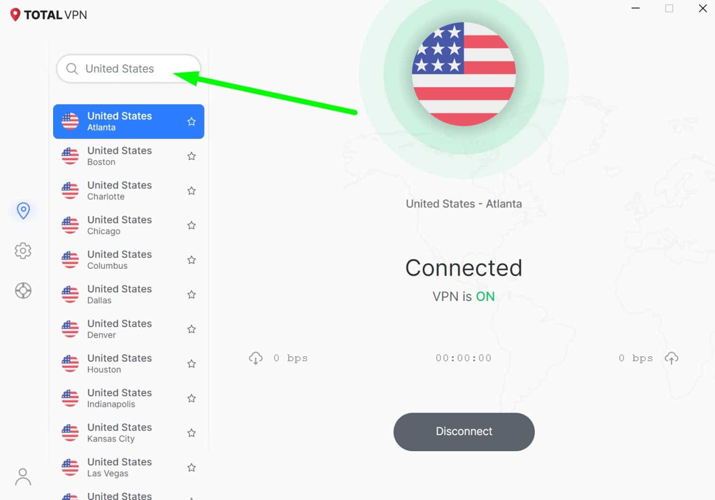Viewport: 715px width, 500px height.
Task: Select the United States Houston server
Action: [129, 364]
